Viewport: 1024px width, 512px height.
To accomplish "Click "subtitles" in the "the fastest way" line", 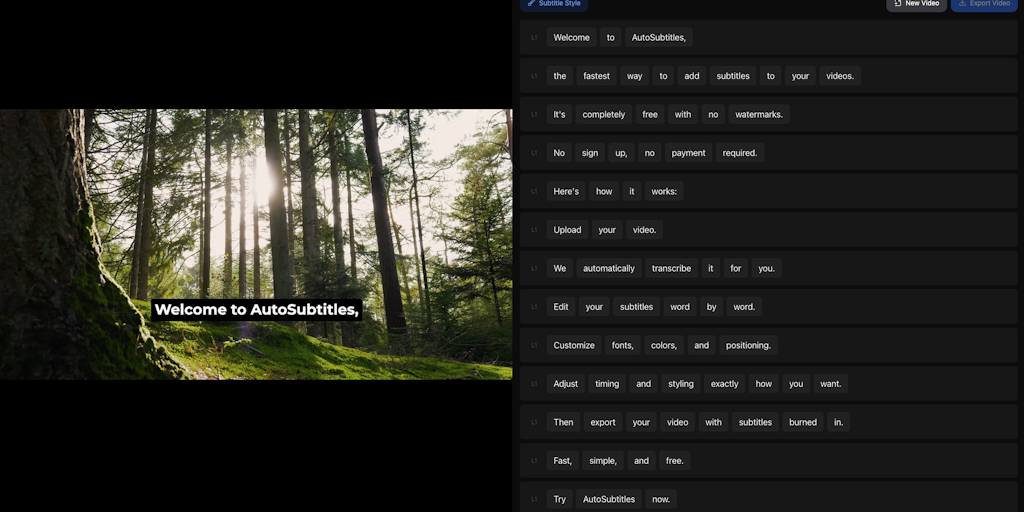I will coord(733,76).
